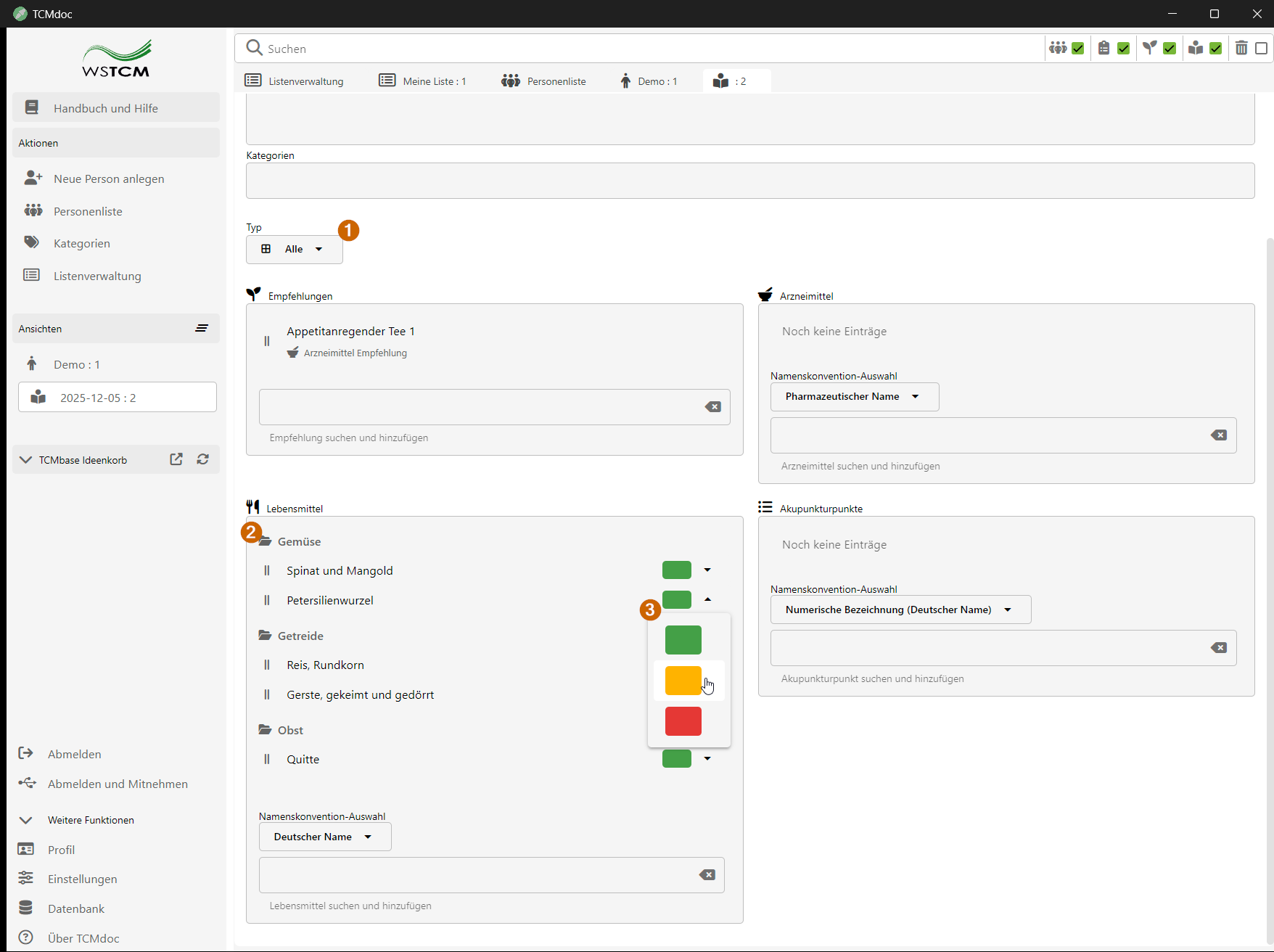Open the Pharmazeutischer Name dropdown
The height and width of the screenshot is (952, 1274).
click(x=854, y=397)
